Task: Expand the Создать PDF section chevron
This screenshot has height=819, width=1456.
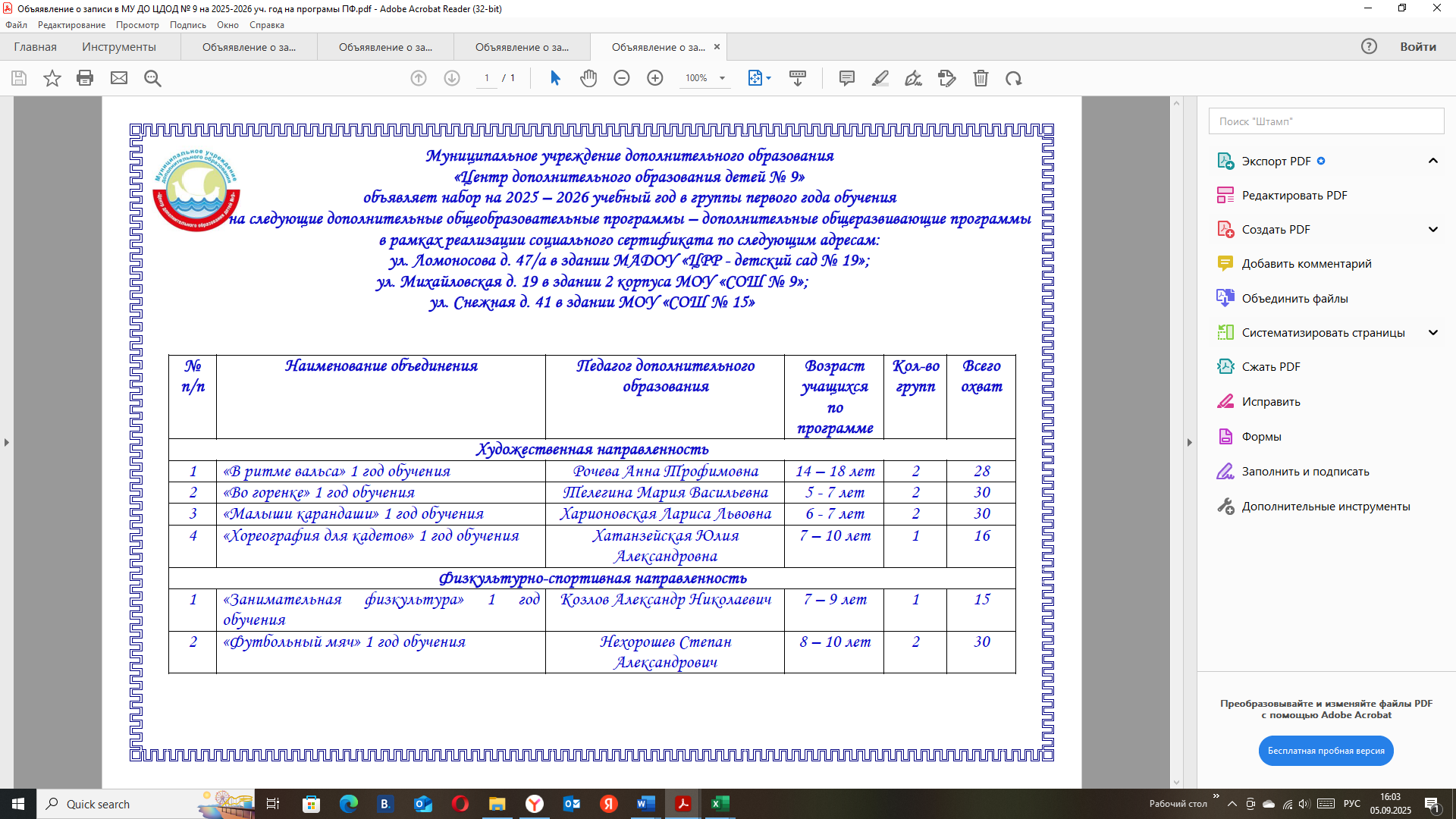Action: (1433, 229)
